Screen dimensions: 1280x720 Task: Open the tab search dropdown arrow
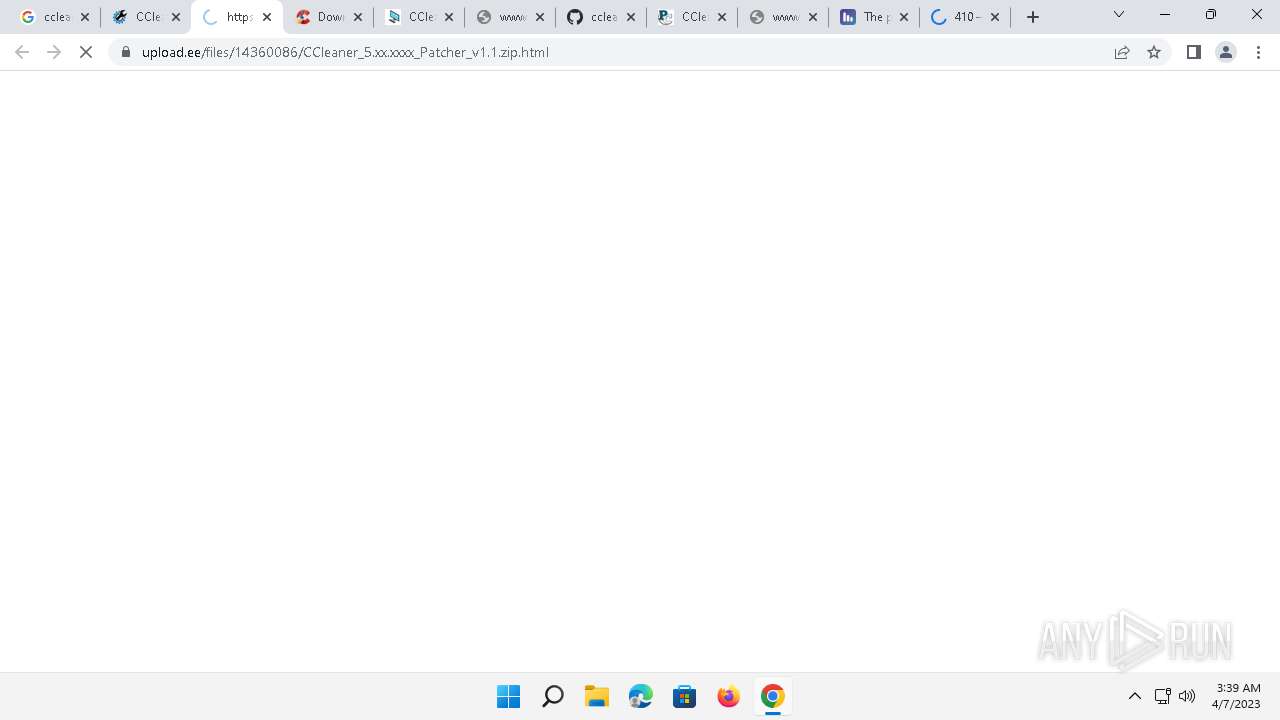[x=1119, y=14]
